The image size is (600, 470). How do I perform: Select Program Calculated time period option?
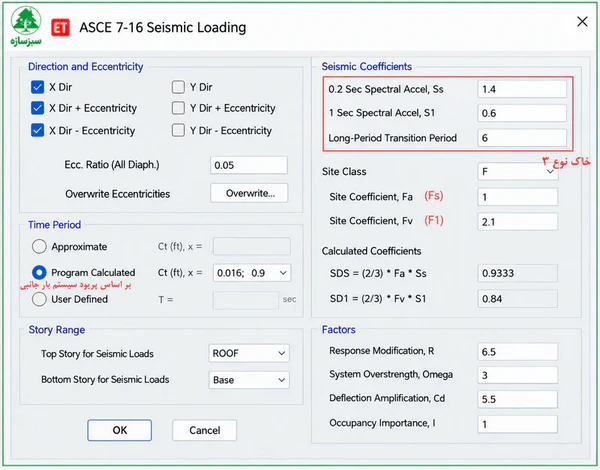click(39, 273)
